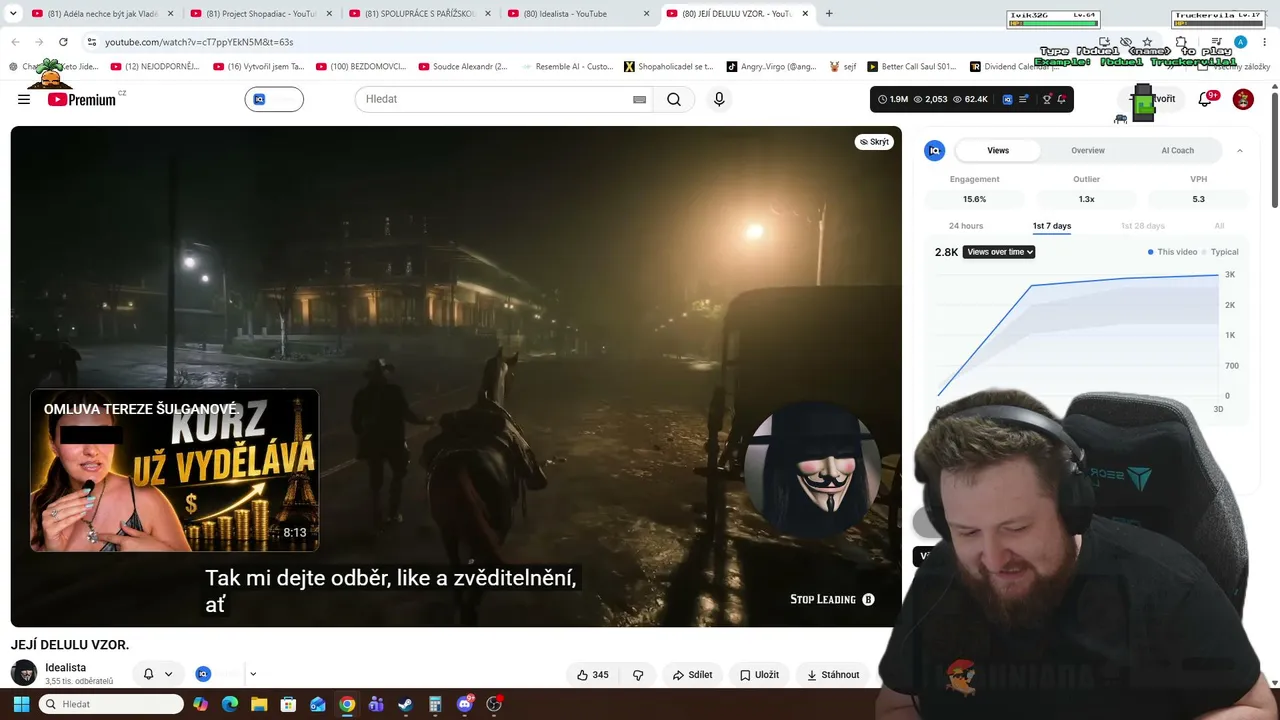
Task: Open Steam from the taskbar
Action: 405,704
